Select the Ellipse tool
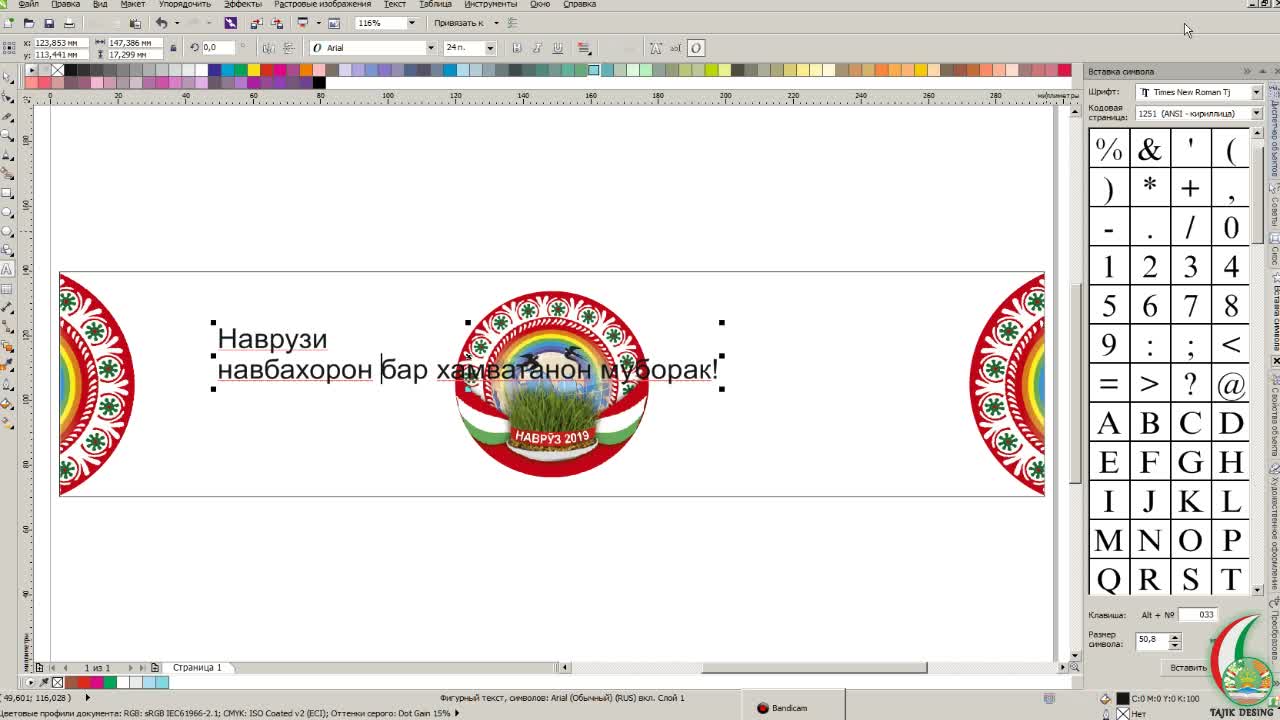Image resolution: width=1280 pixels, height=720 pixels. [x=7, y=212]
